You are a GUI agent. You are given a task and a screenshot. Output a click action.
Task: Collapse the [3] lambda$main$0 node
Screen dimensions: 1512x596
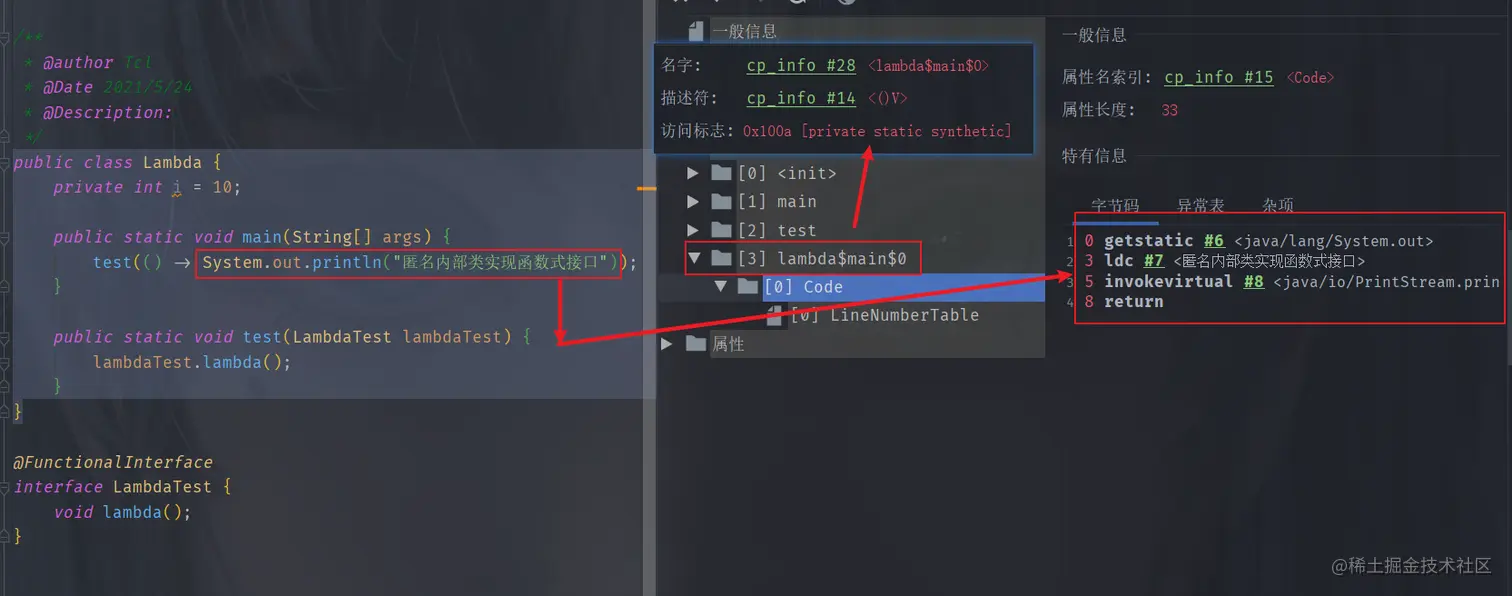(x=694, y=258)
